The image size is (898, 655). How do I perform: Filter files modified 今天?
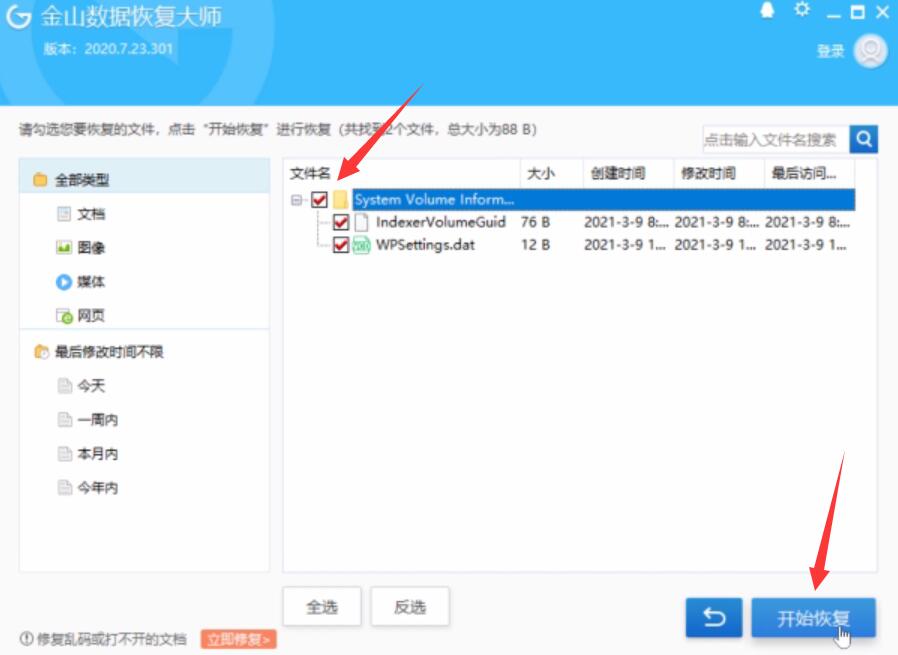click(92, 386)
